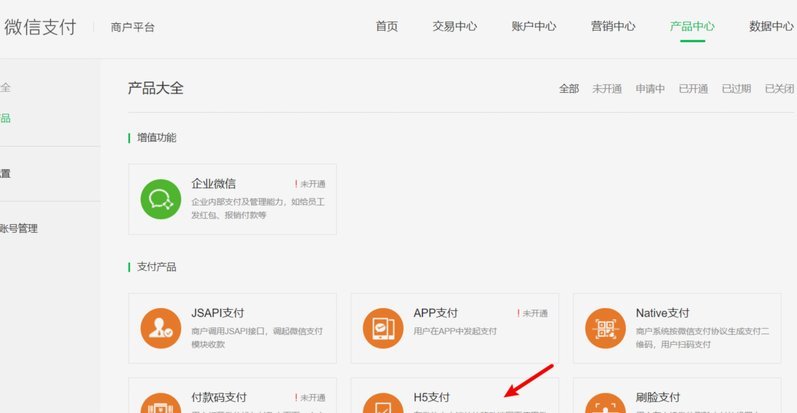Click the 增值功能 section heading
This screenshot has width=797, height=413.
coord(157,138)
